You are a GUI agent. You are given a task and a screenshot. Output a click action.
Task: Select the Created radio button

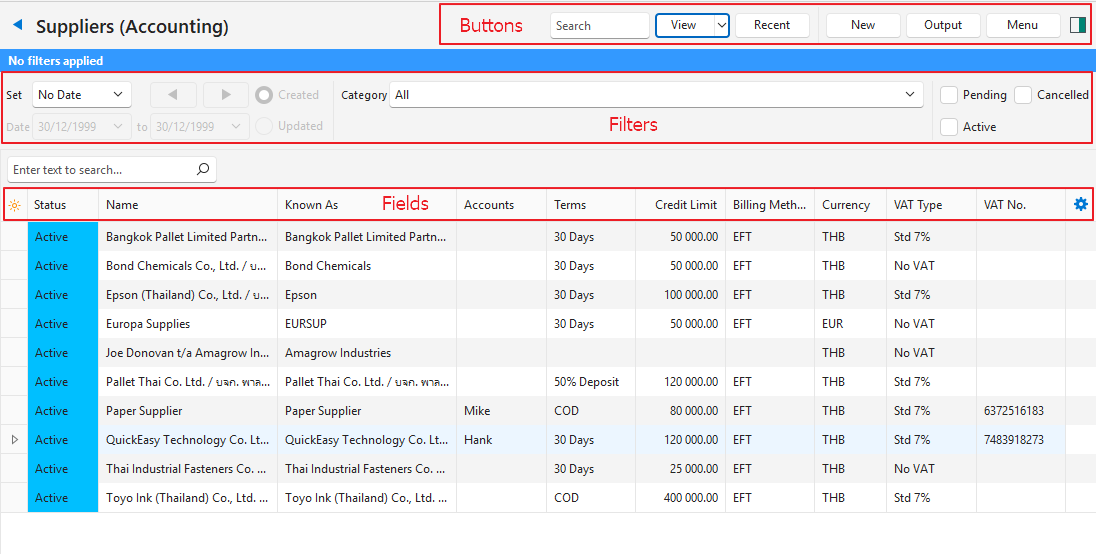tap(265, 95)
